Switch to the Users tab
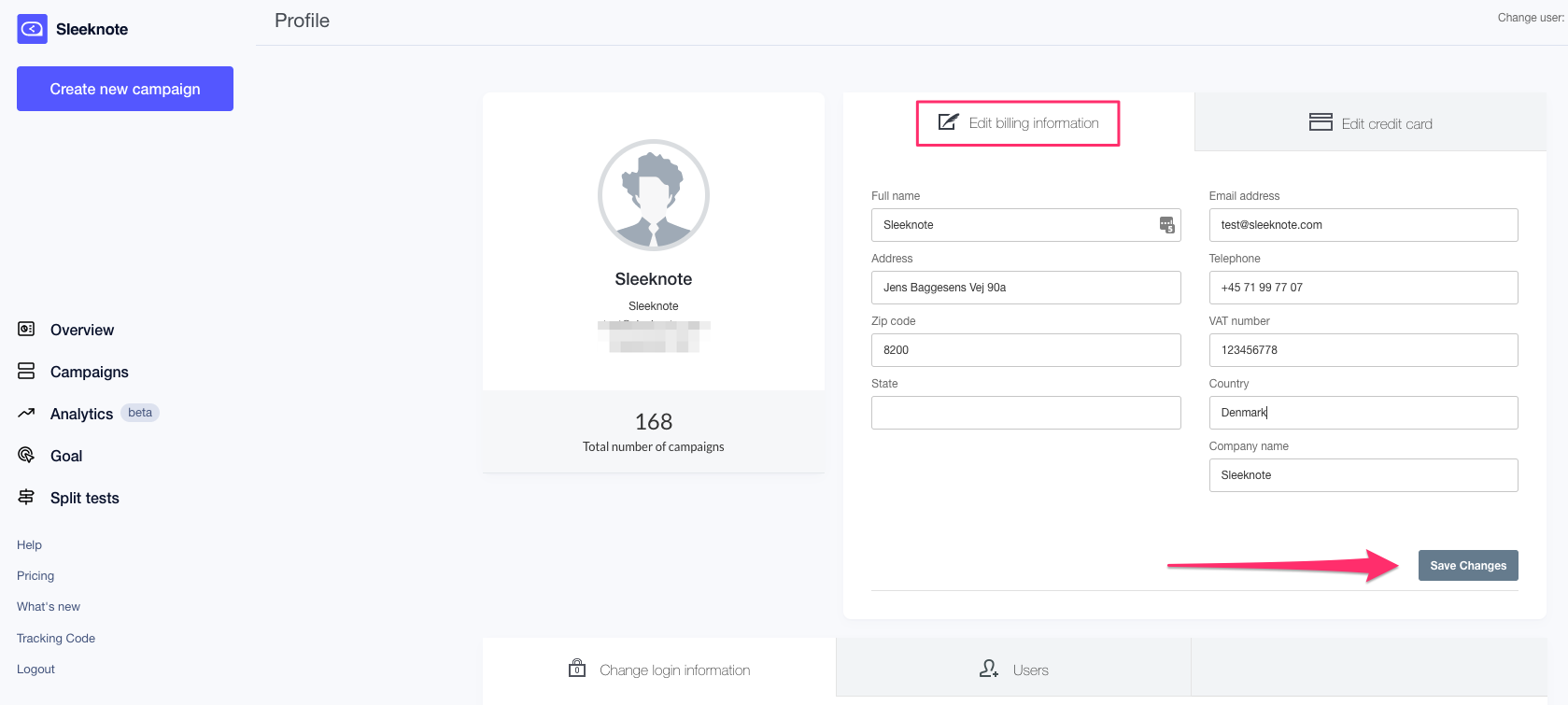This screenshot has height=705, width=1568. tap(1013, 670)
